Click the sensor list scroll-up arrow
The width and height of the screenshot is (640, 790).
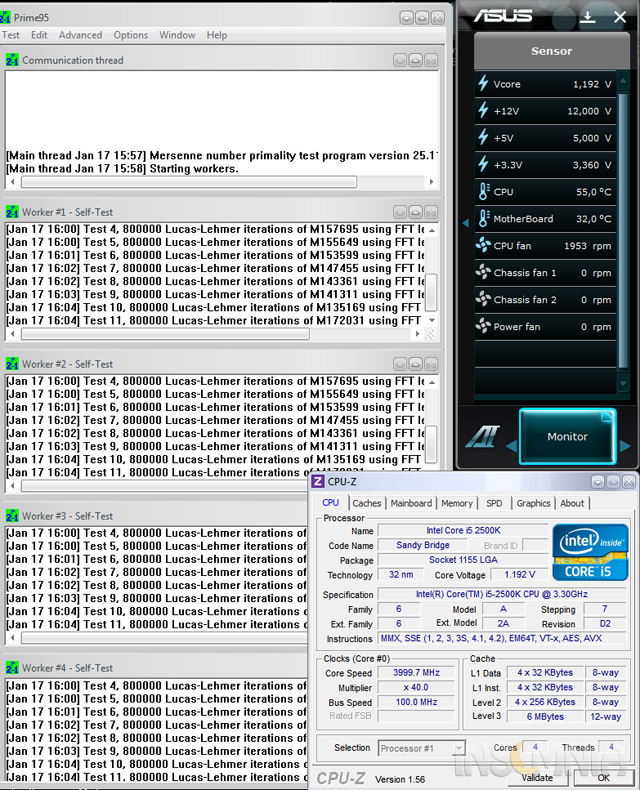pos(623,80)
